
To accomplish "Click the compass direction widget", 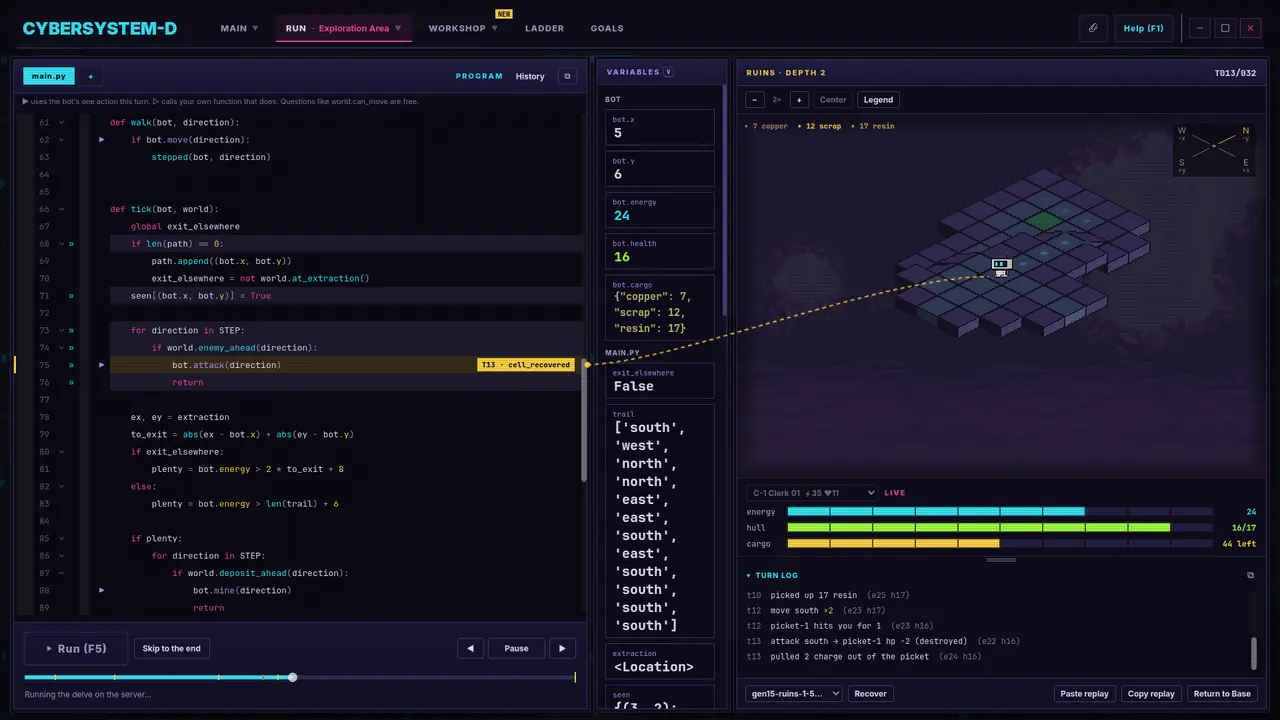I will 1214,148.
